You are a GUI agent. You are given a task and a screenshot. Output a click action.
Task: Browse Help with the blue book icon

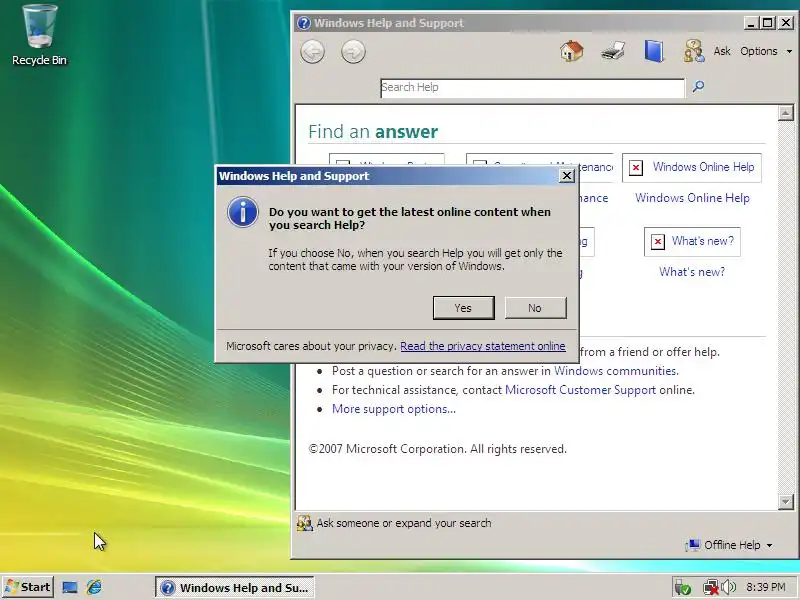point(654,51)
